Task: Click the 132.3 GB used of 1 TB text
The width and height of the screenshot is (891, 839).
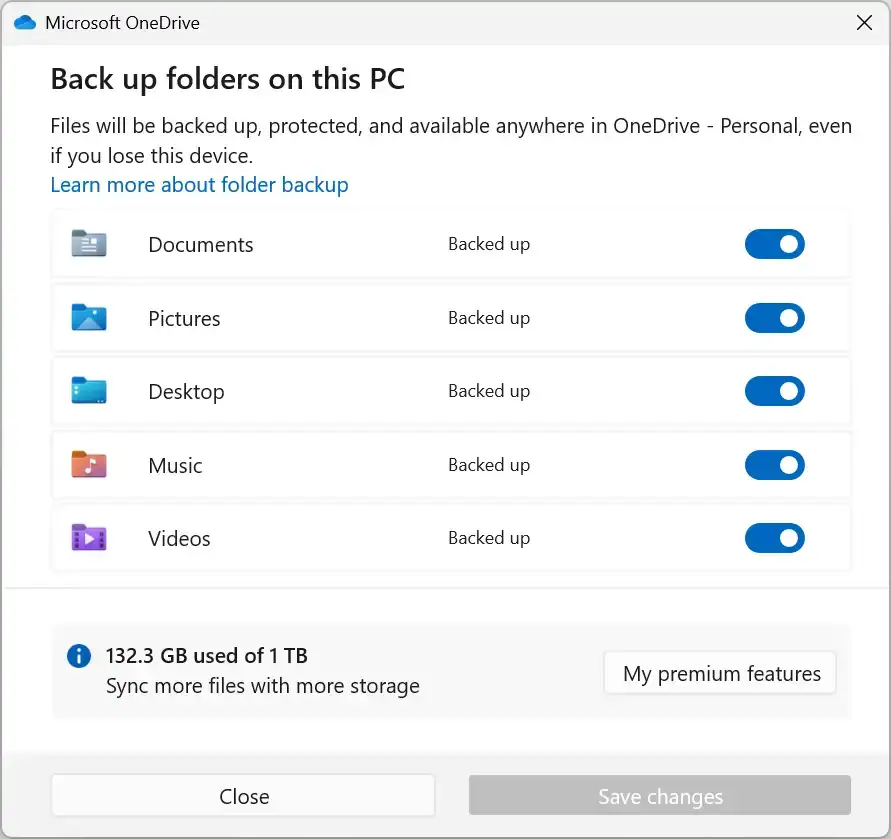Action: pyautogui.click(x=206, y=656)
